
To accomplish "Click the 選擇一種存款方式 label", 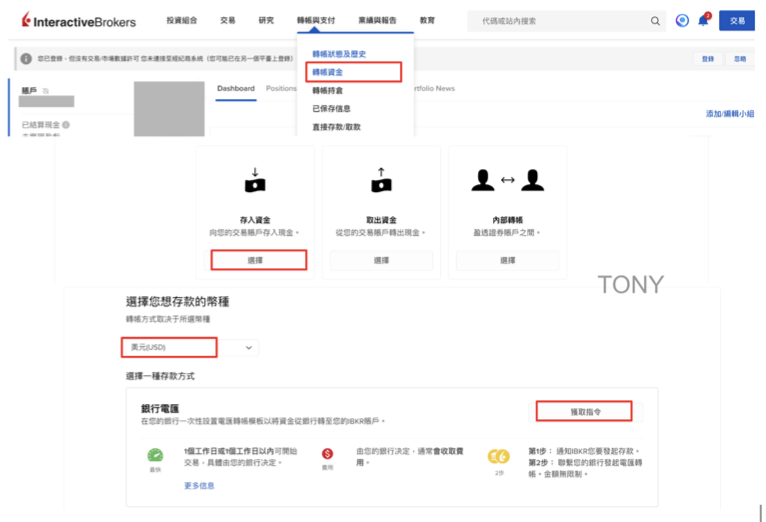I will pyautogui.click(x=160, y=376).
